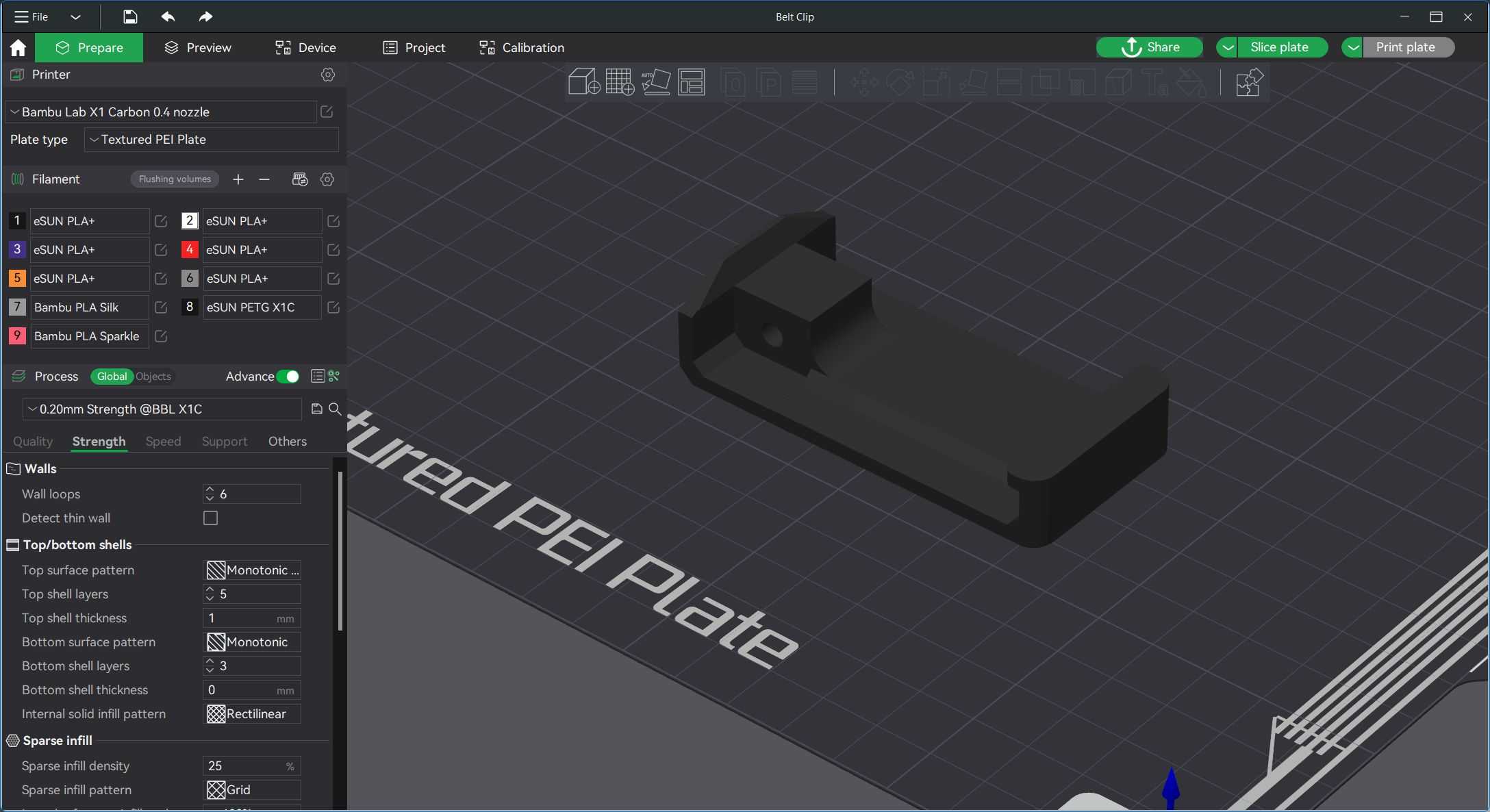Click the settings panel vertical scrollbar

[340, 551]
